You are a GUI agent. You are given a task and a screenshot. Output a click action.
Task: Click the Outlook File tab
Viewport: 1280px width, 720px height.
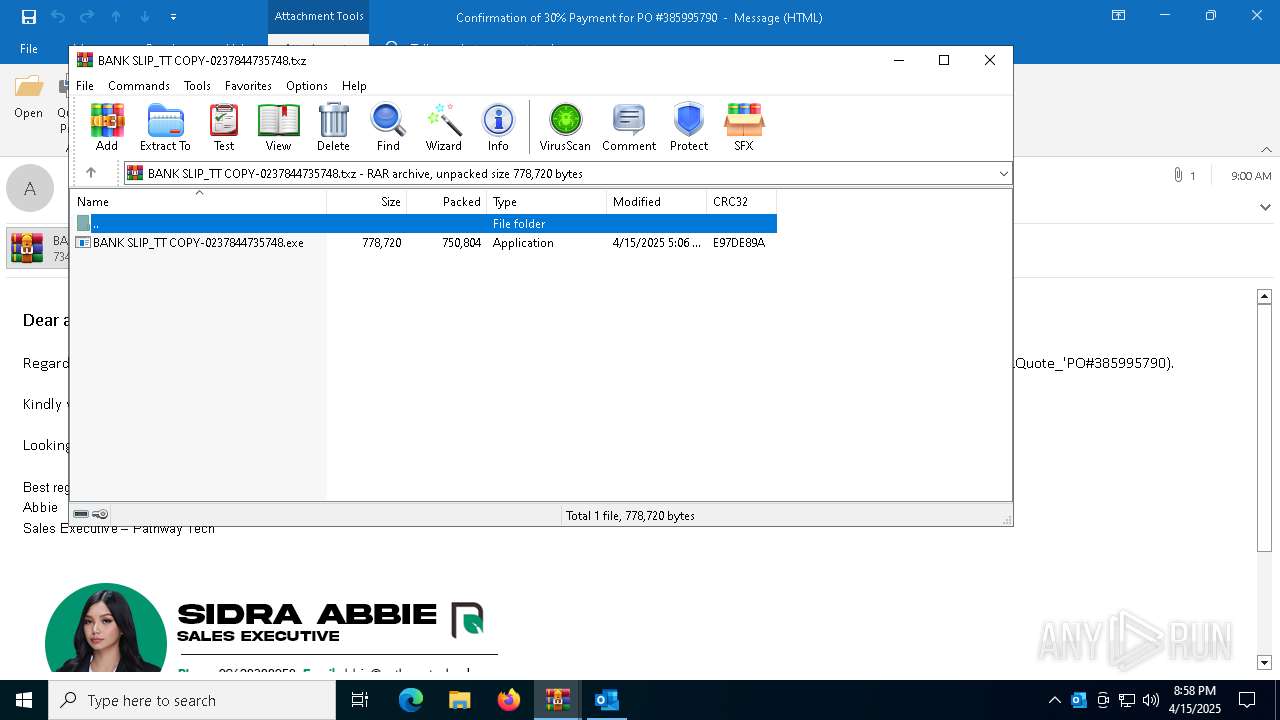coord(29,48)
